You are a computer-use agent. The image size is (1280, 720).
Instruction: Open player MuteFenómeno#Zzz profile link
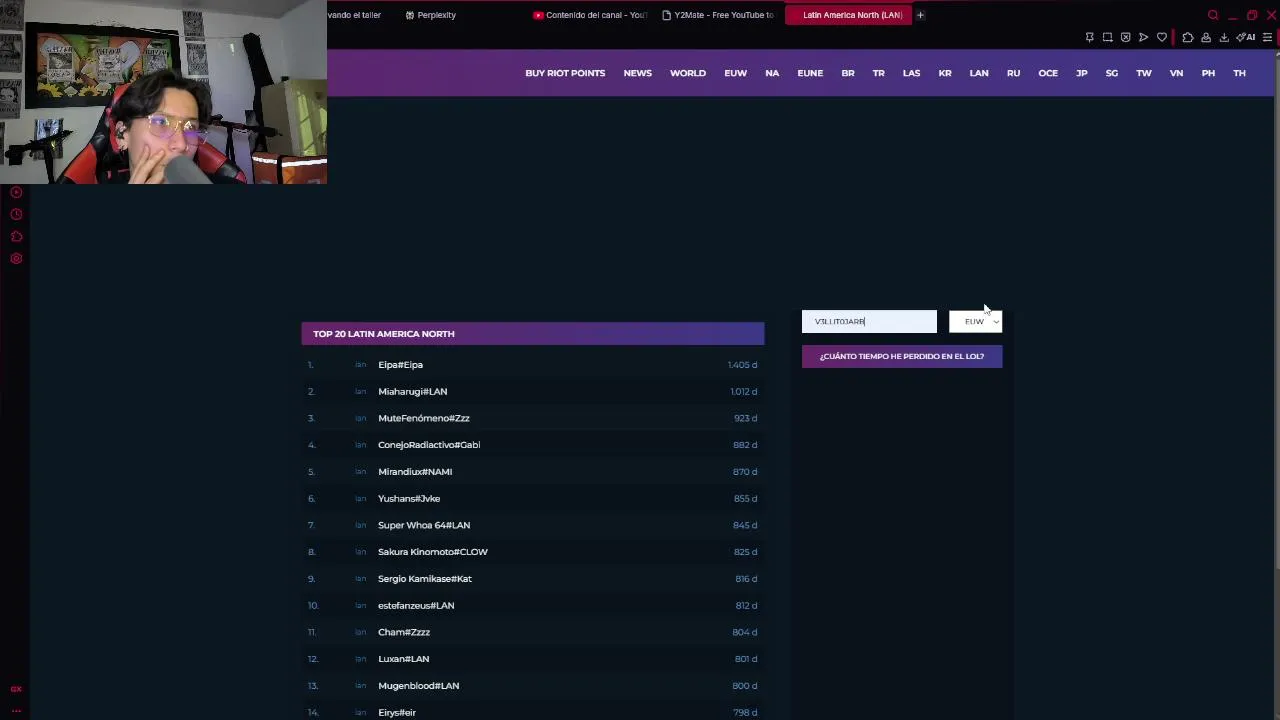424,418
